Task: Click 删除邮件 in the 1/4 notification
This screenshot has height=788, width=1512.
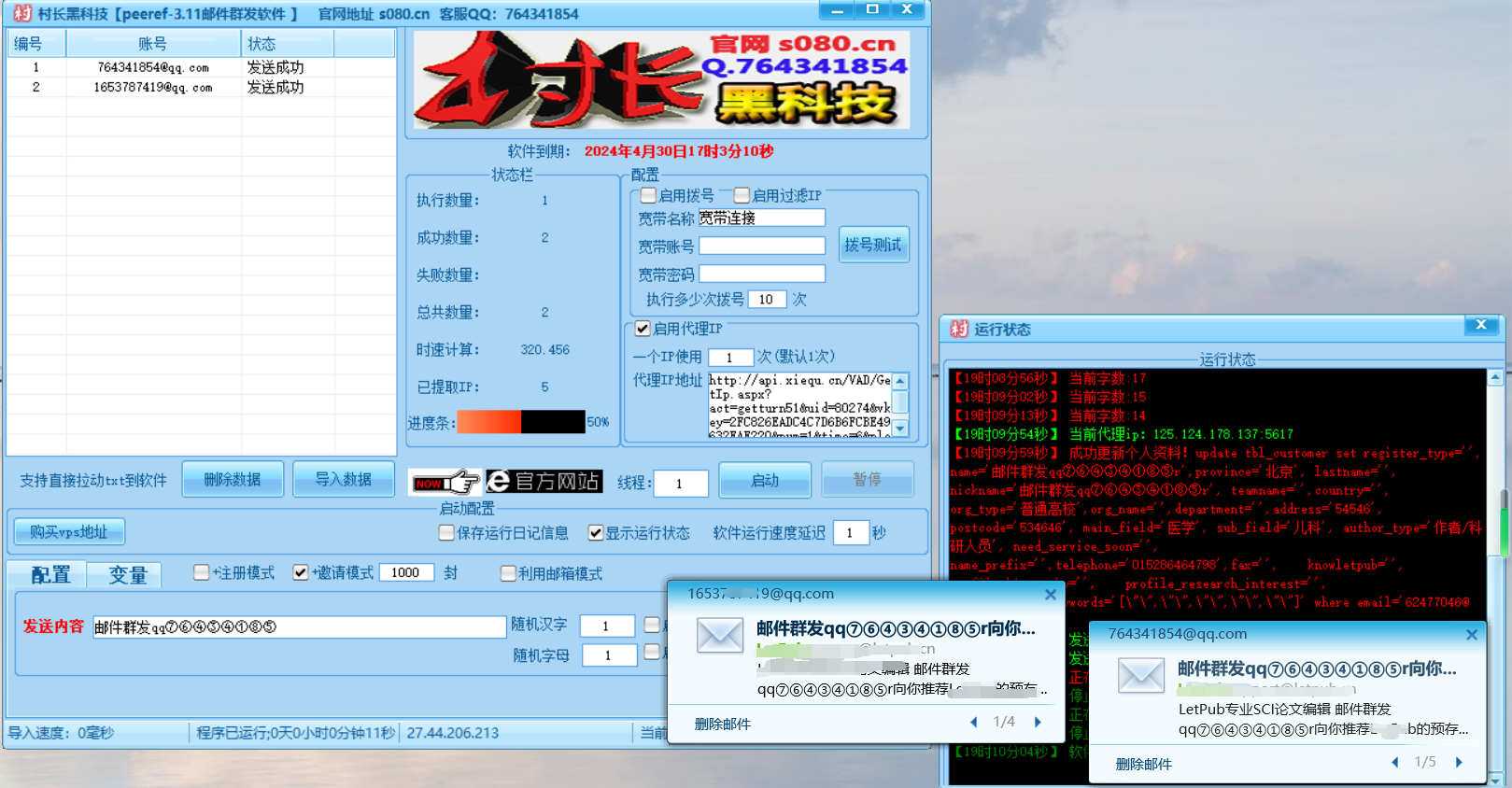Action: point(723,724)
